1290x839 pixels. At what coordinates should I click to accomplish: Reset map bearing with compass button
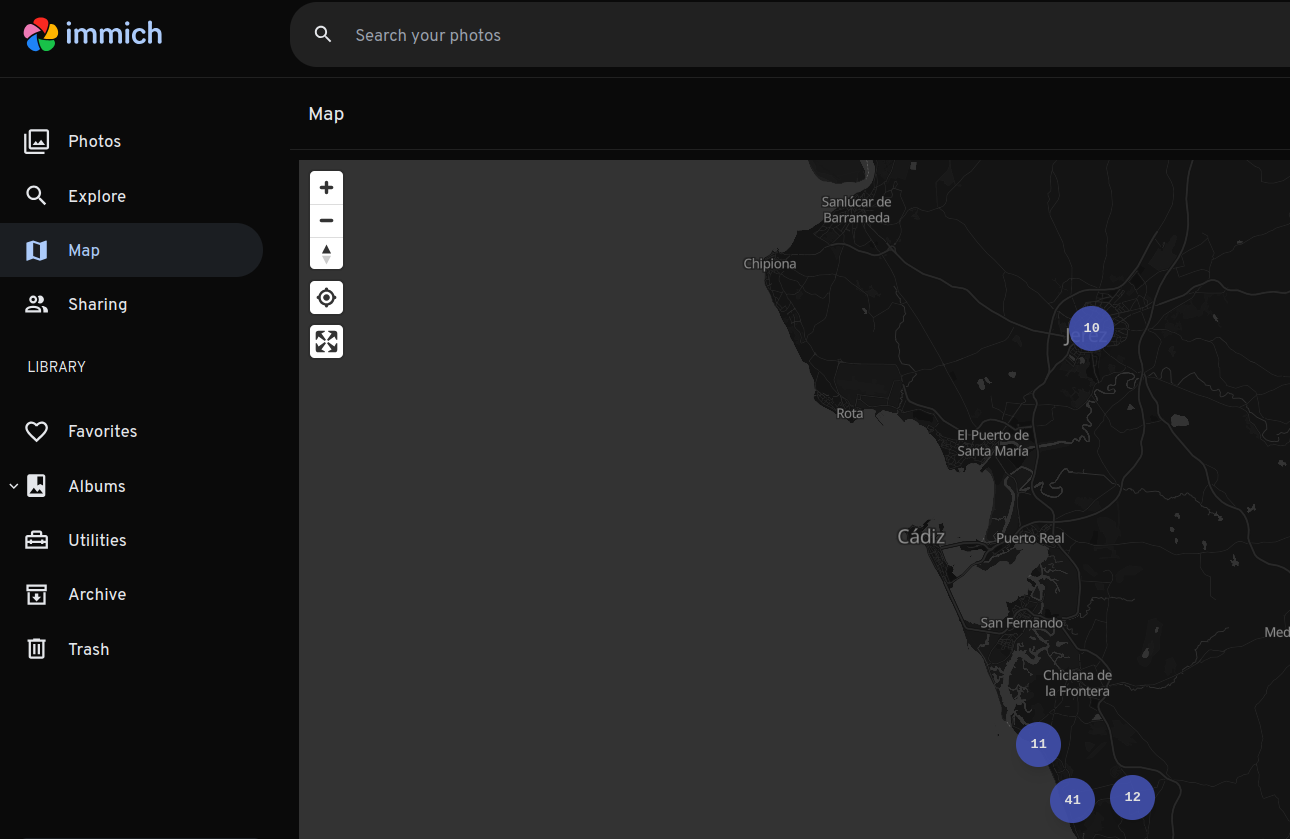(326, 254)
